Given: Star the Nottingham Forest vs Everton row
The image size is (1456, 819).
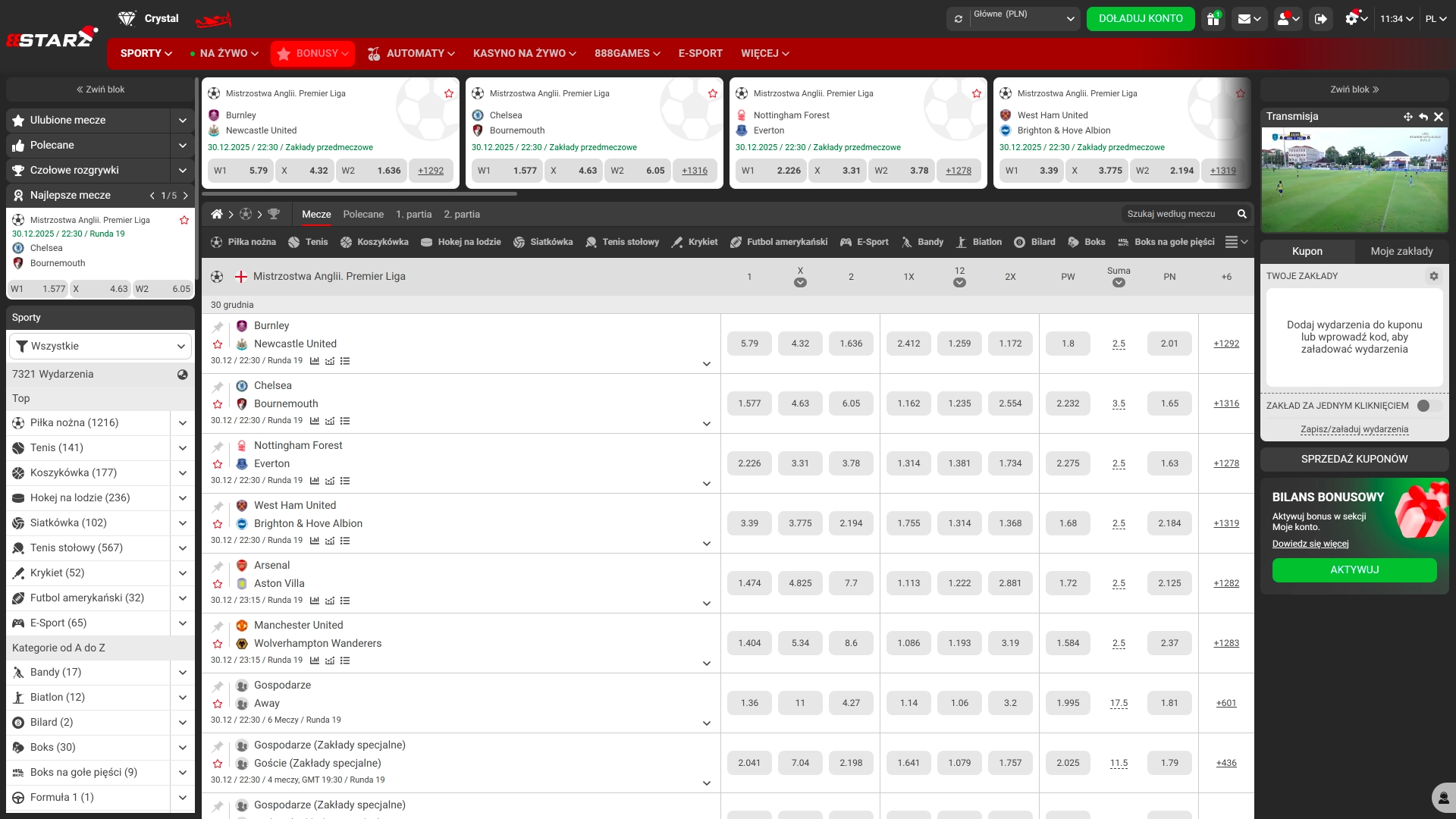Looking at the screenshot, I should click(218, 464).
